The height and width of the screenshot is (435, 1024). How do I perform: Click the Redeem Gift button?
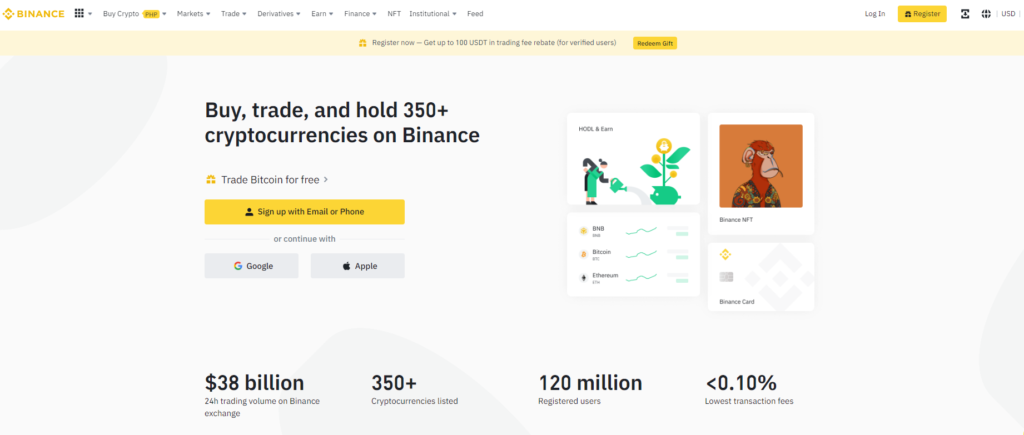(655, 43)
